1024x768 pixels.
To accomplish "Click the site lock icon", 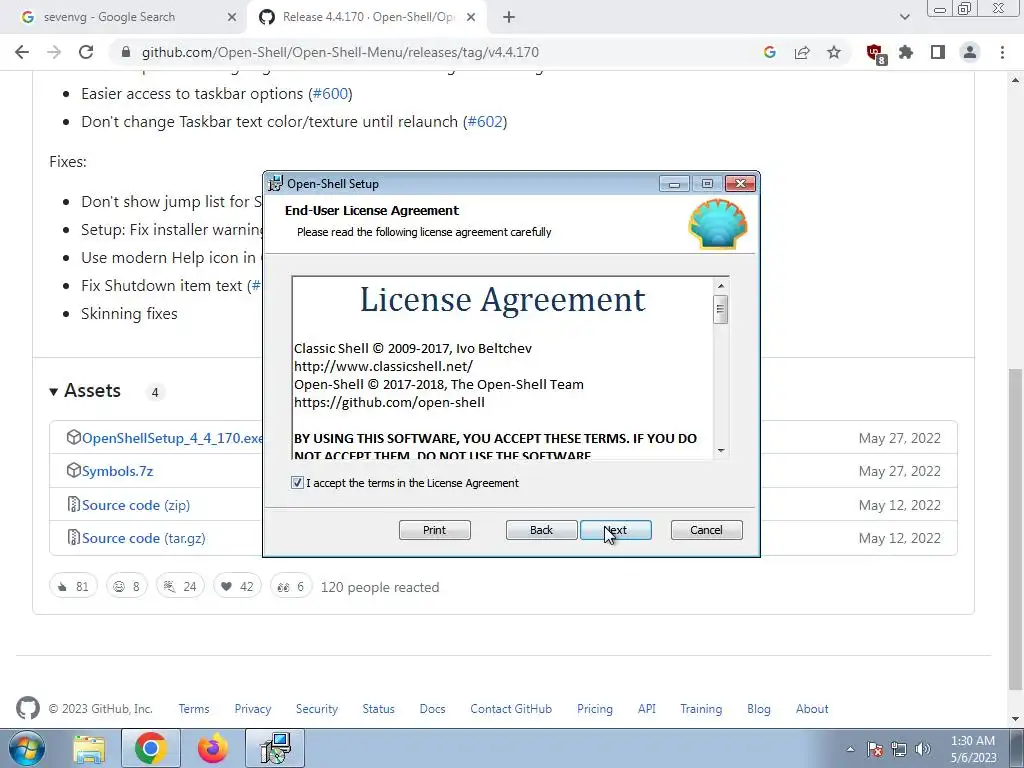I will tap(126, 52).
